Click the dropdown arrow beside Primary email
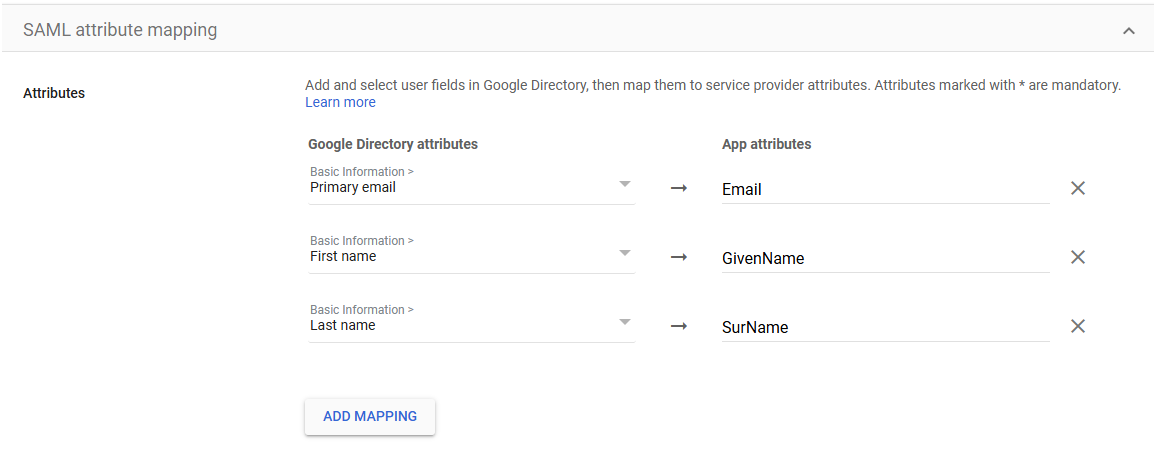Viewport: 1156px width, 453px height. click(x=624, y=184)
